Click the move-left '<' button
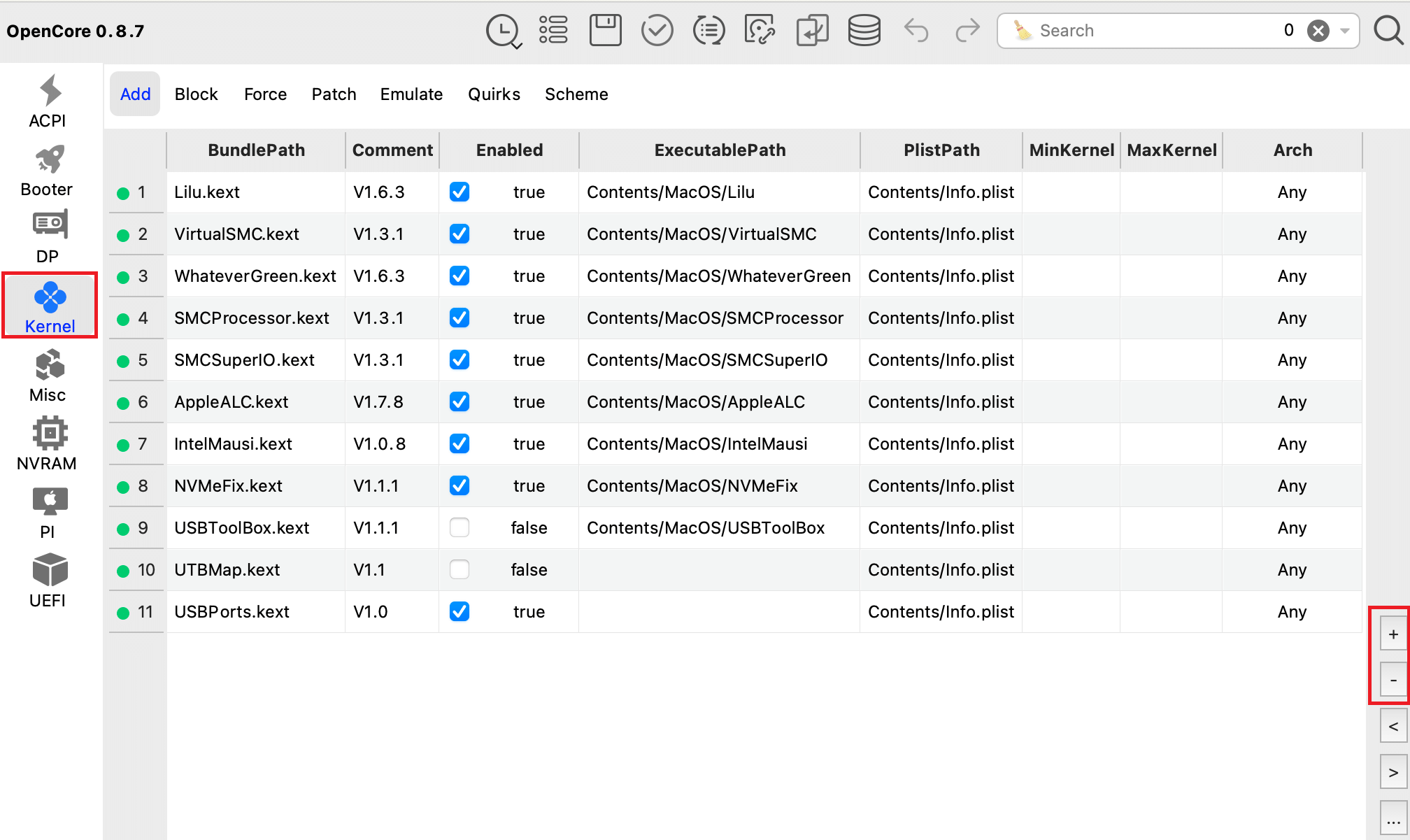 pos(1393,726)
